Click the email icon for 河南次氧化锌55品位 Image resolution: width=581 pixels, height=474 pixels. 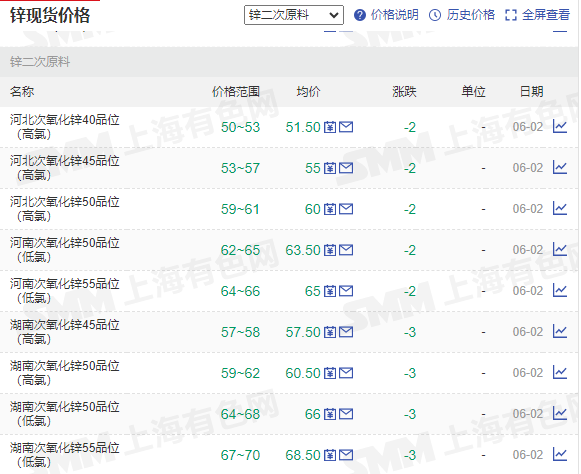pyautogui.click(x=346, y=291)
